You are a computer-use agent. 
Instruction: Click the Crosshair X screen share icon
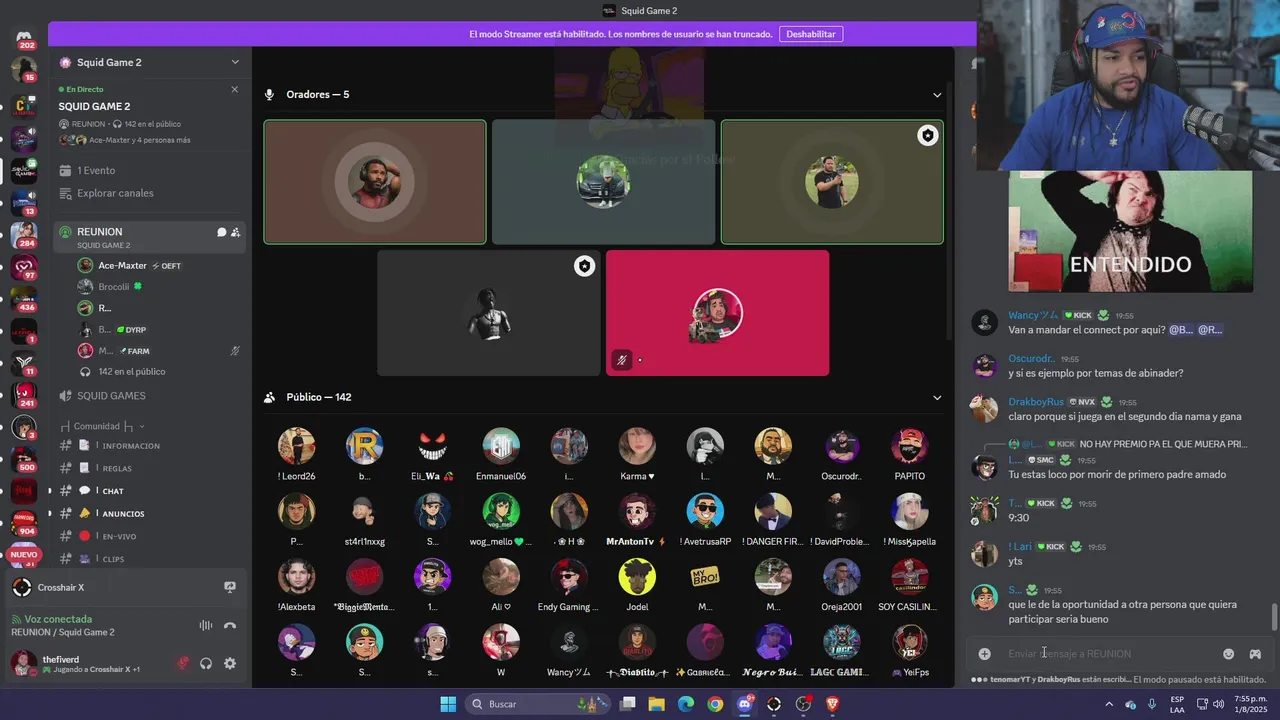click(230, 587)
